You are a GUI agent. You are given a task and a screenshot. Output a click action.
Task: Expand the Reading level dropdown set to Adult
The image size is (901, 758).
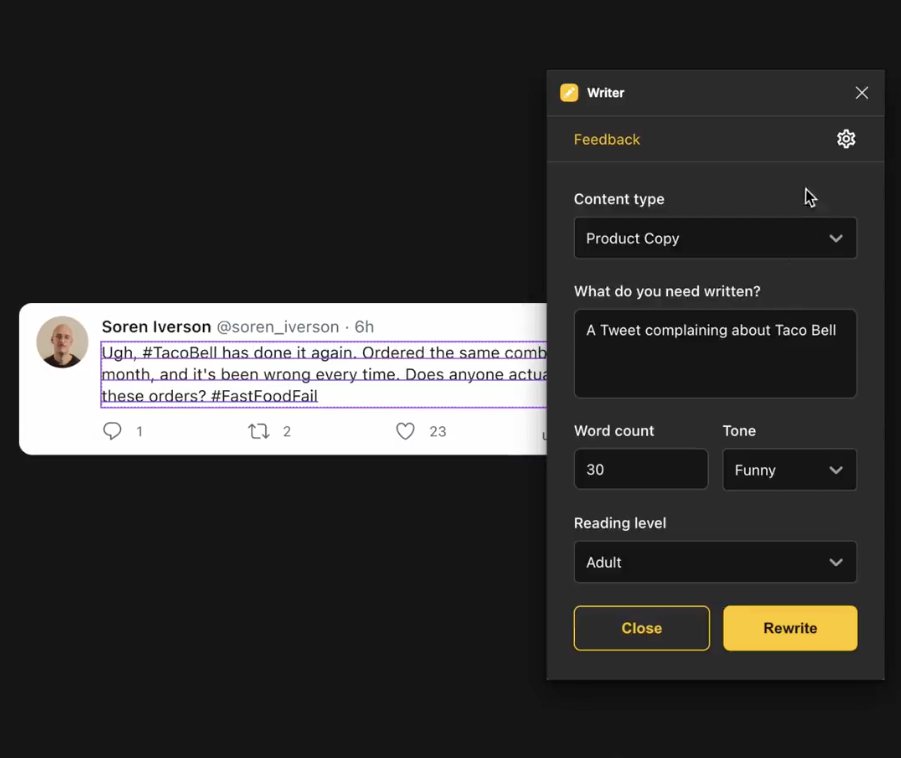tap(715, 562)
